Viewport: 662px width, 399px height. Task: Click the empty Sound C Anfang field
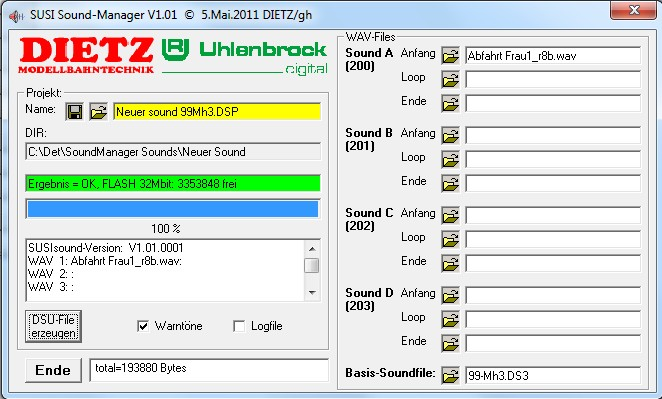pyautogui.click(x=553, y=216)
